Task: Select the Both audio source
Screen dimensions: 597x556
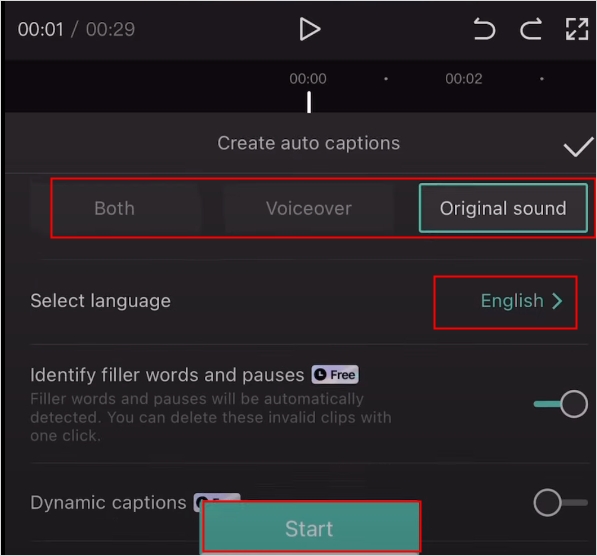Action: pyautogui.click(x=115, y=208)
